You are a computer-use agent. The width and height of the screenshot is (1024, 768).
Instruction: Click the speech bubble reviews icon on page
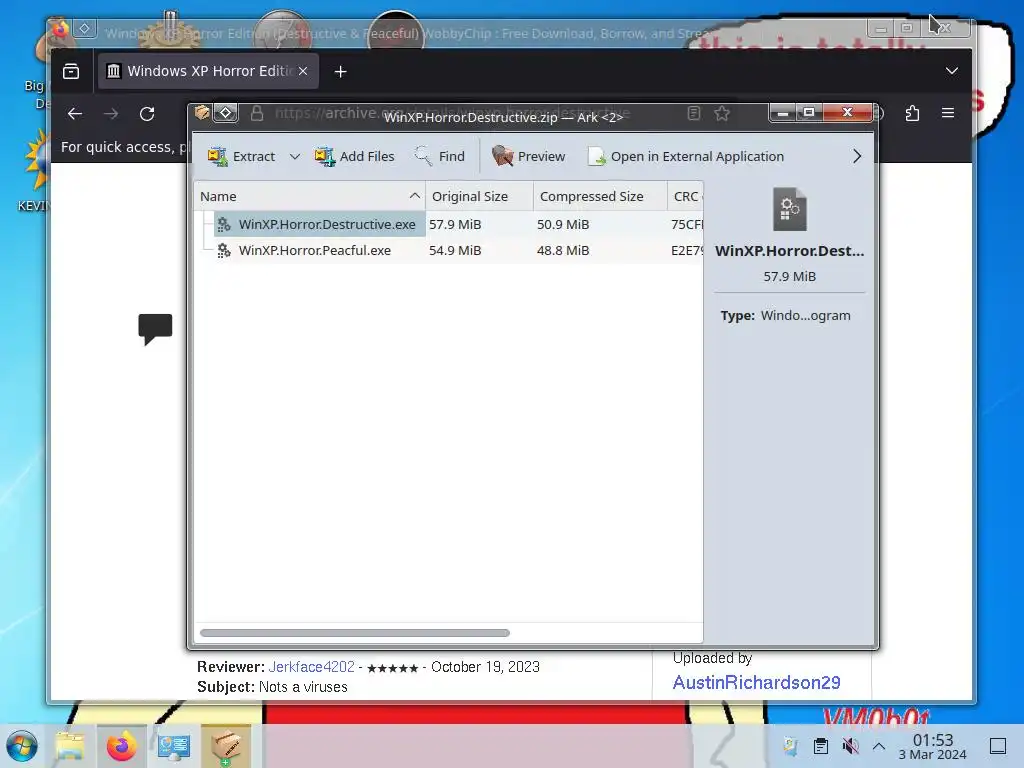[155, 329]
